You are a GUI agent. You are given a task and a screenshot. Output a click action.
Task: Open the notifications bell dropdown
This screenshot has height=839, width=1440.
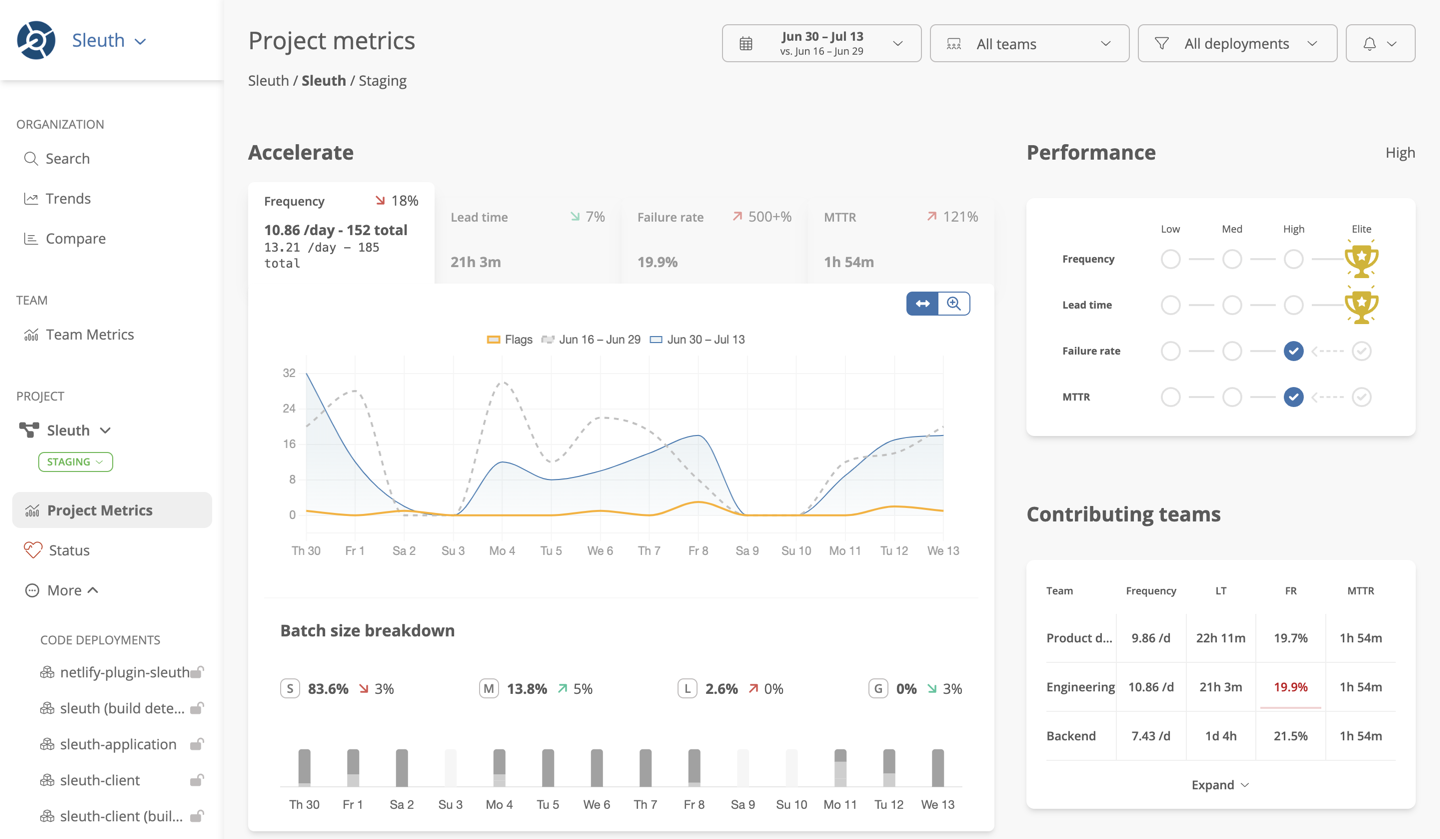(1381, 43)
